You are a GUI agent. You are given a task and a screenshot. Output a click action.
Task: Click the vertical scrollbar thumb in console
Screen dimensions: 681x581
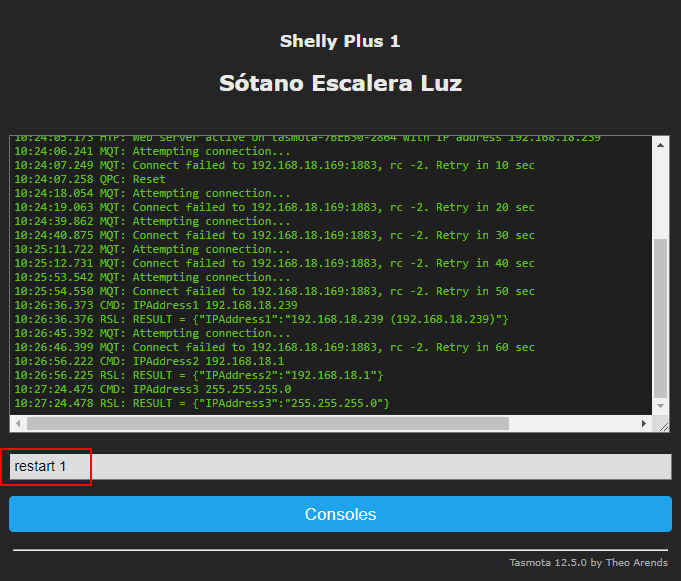click(x=660, y=318)
